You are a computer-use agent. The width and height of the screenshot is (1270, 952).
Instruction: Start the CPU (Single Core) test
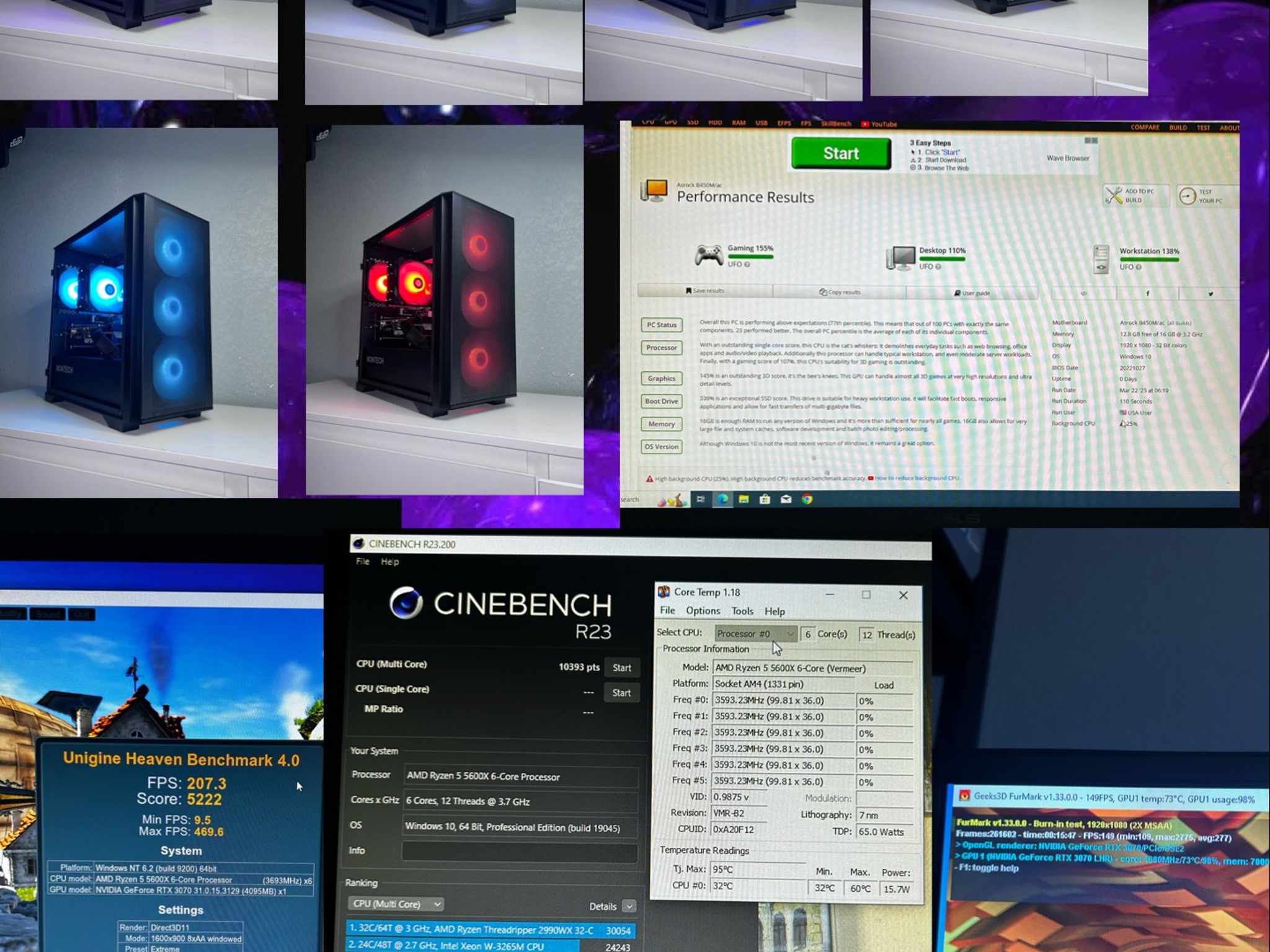pos(621,693)
